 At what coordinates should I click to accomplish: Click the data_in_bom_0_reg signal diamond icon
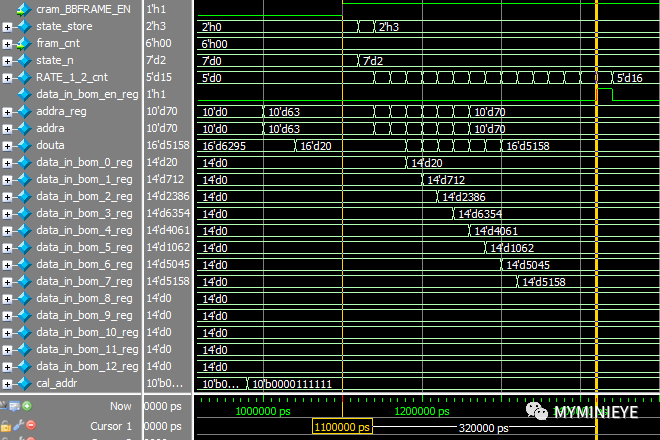24,163
